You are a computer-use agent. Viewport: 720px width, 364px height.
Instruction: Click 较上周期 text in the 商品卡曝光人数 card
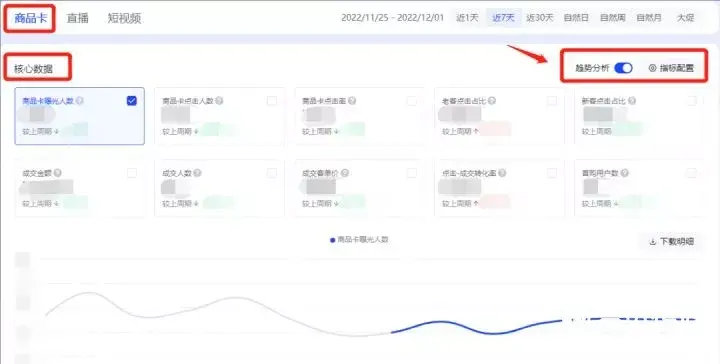point(37,131)
